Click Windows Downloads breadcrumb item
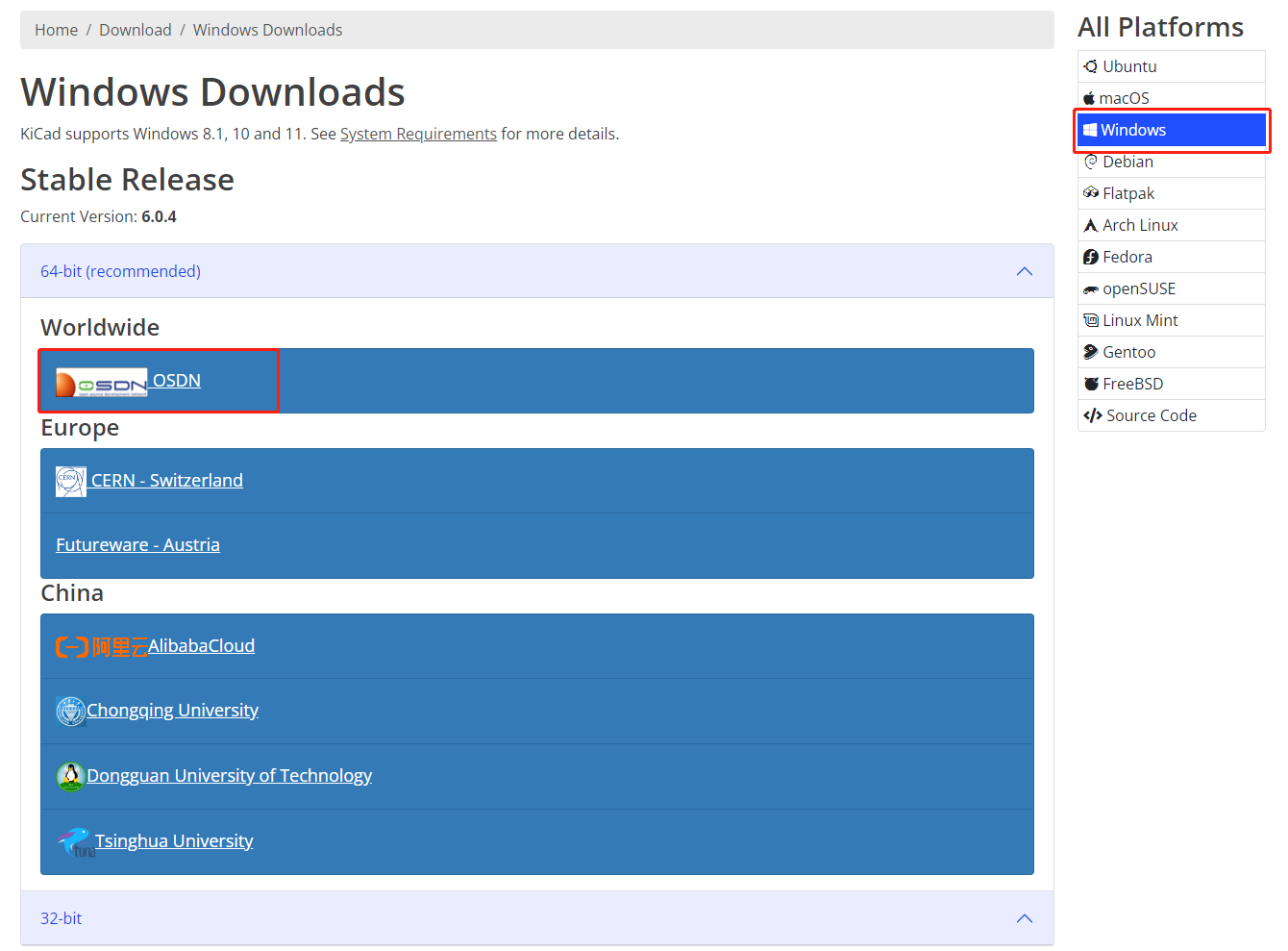Screen dimensions: 1288x951 coord(267,30)
